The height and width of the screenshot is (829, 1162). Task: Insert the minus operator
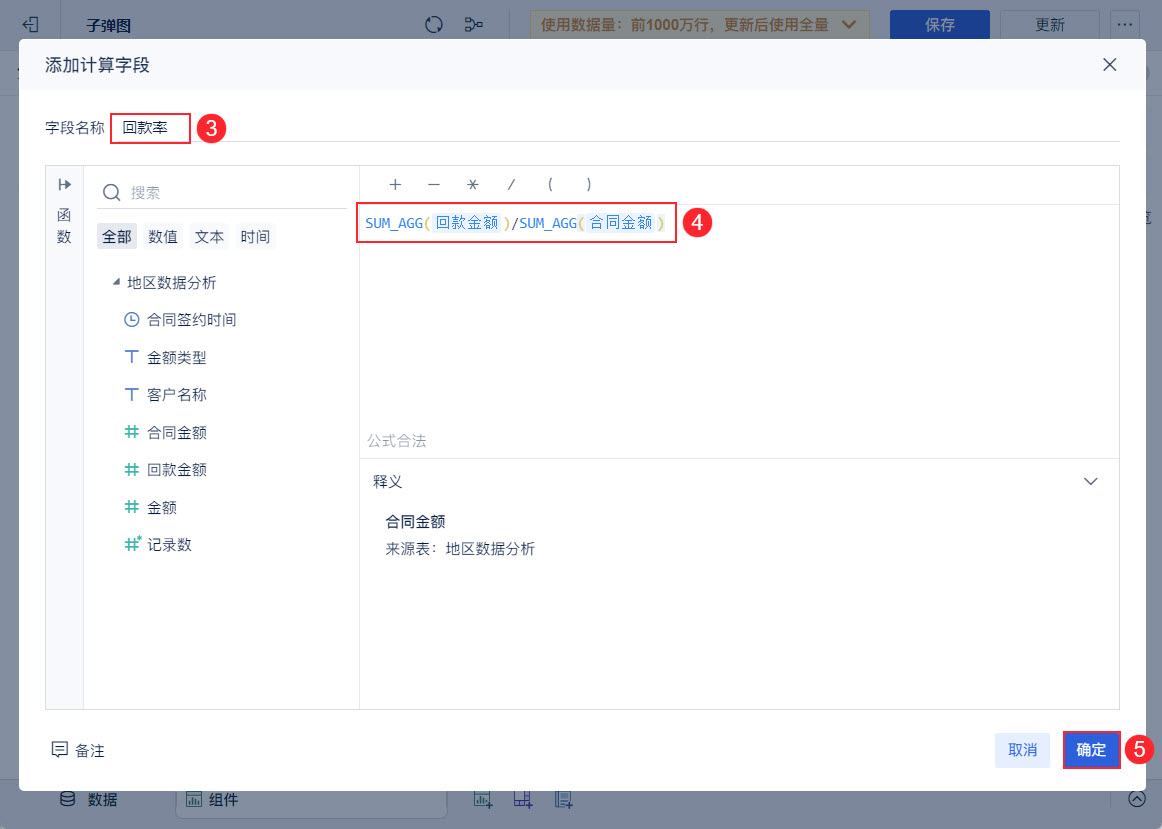(x=434, y=184)
